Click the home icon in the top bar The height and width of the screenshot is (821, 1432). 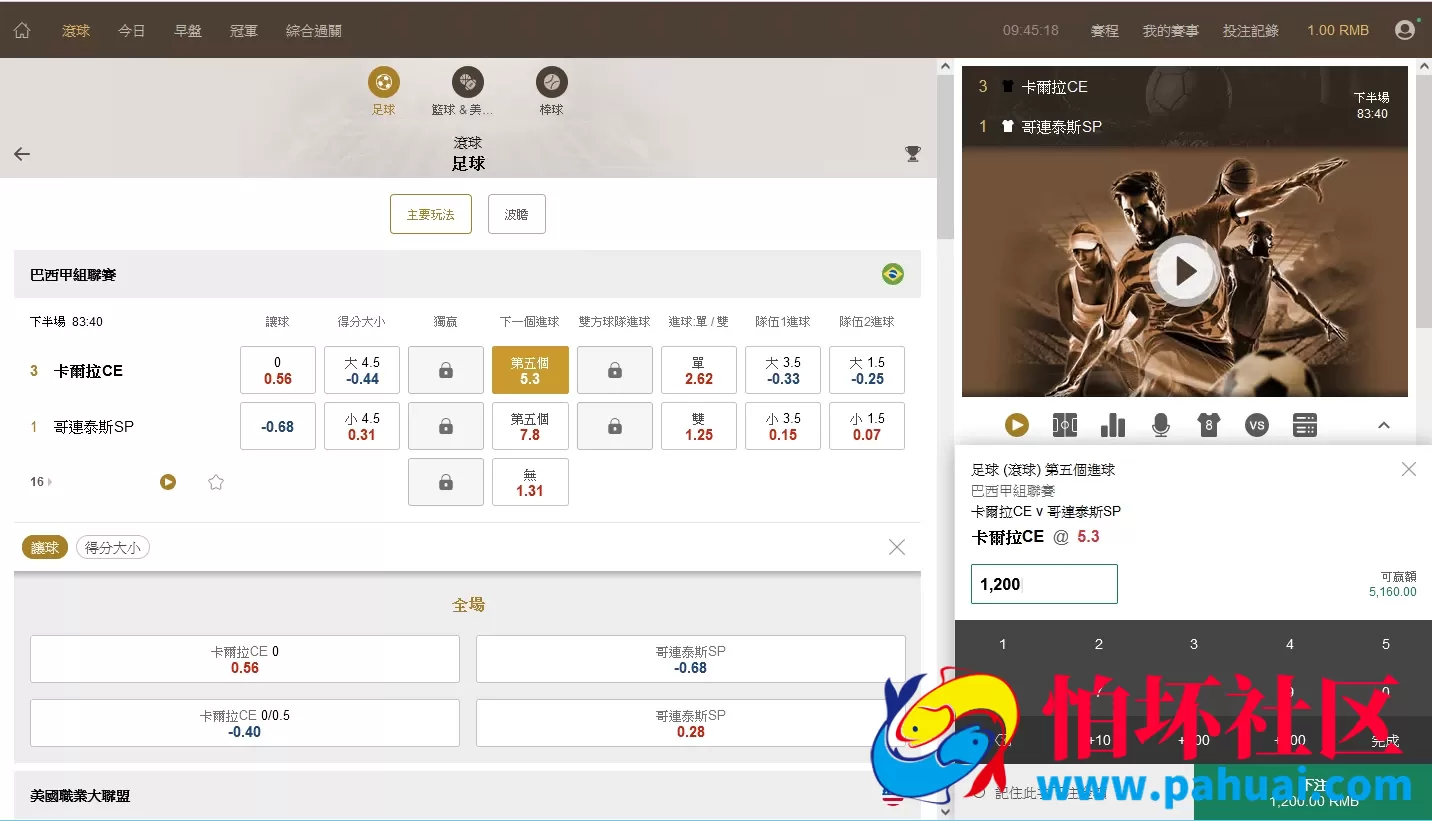(22, 30)
